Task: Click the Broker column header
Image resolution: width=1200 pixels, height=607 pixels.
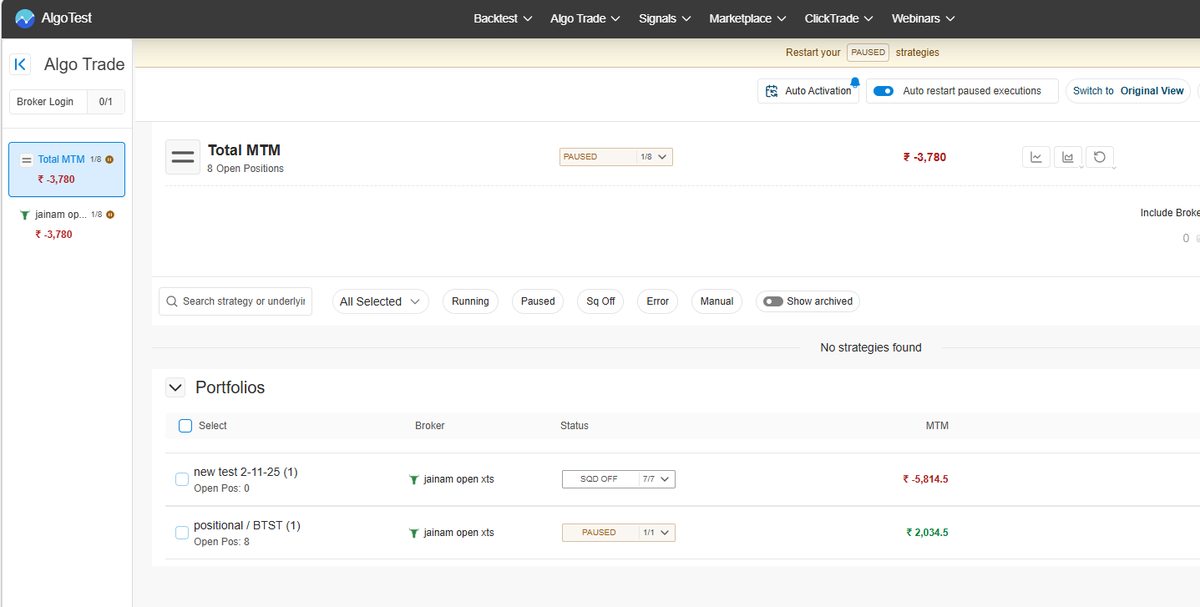Action: [430, 426]
